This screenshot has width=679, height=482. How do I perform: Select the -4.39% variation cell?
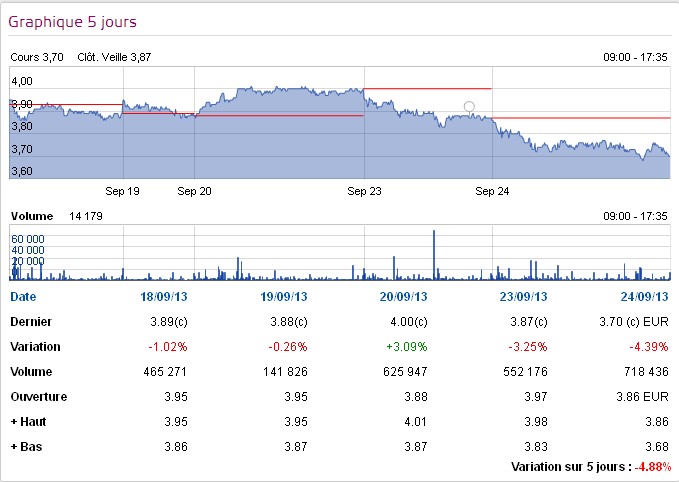point(648,346)
